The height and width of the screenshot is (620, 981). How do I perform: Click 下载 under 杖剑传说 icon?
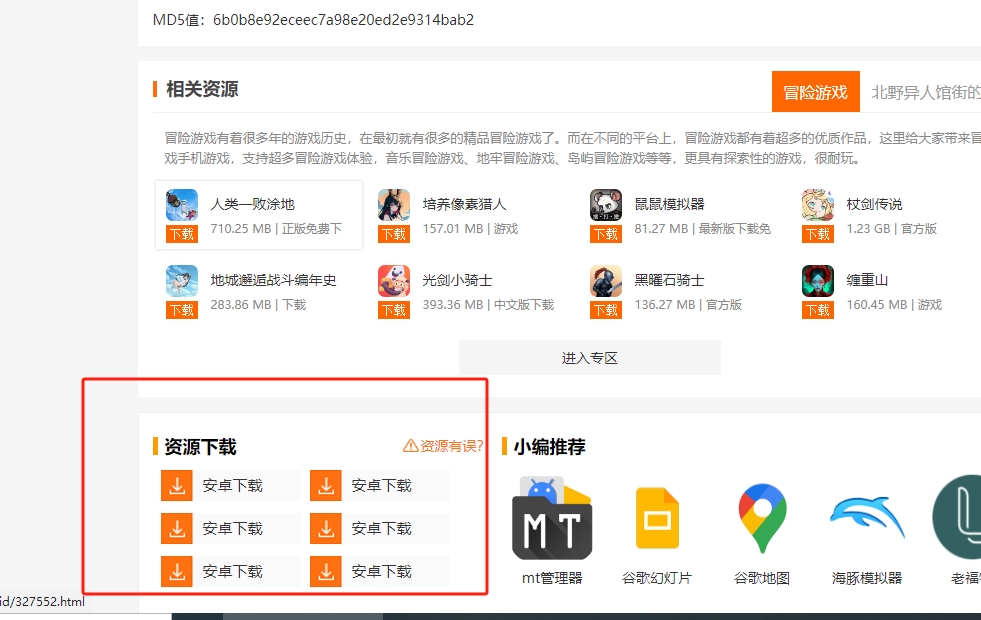818,234
